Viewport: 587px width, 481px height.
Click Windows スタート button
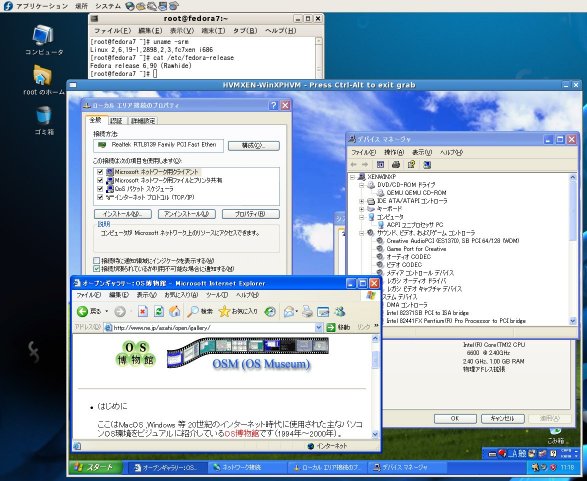tap(96, 467)
